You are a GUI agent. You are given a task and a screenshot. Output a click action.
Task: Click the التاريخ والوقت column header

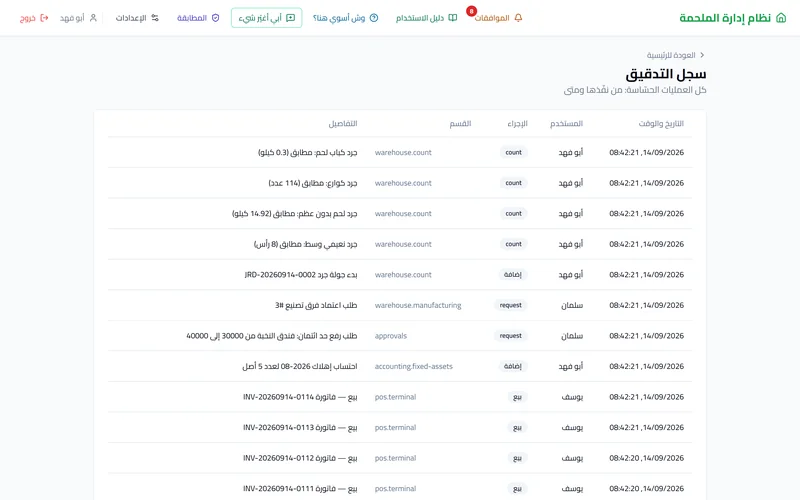coord(661,123)
